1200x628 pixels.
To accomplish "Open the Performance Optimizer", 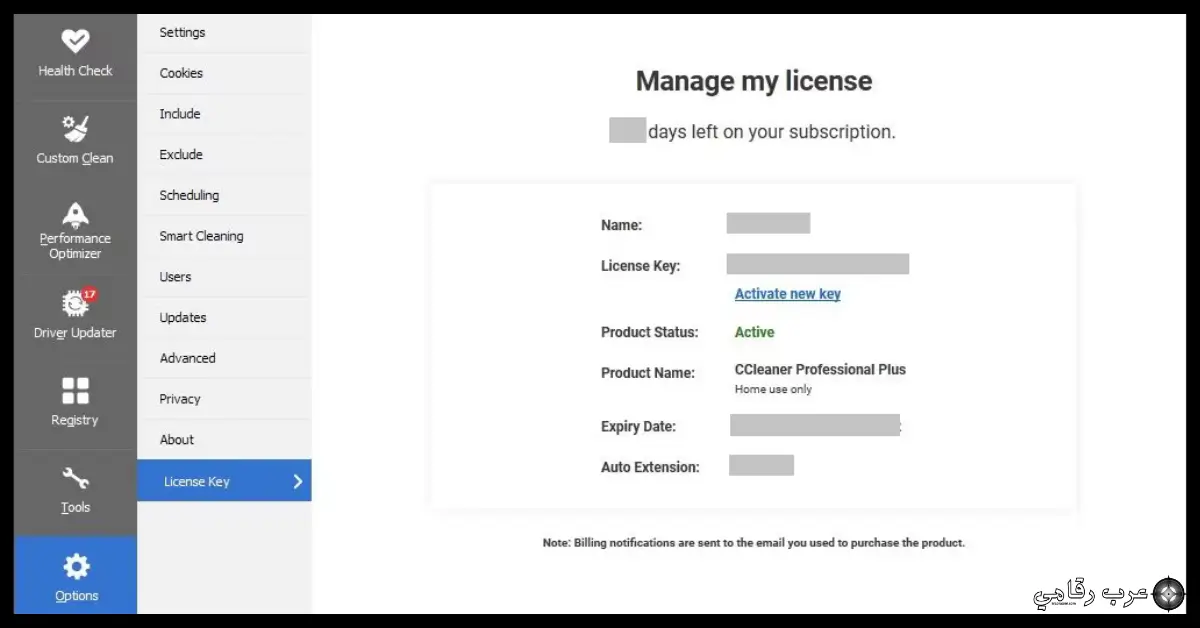I will (x=75, y=230).
